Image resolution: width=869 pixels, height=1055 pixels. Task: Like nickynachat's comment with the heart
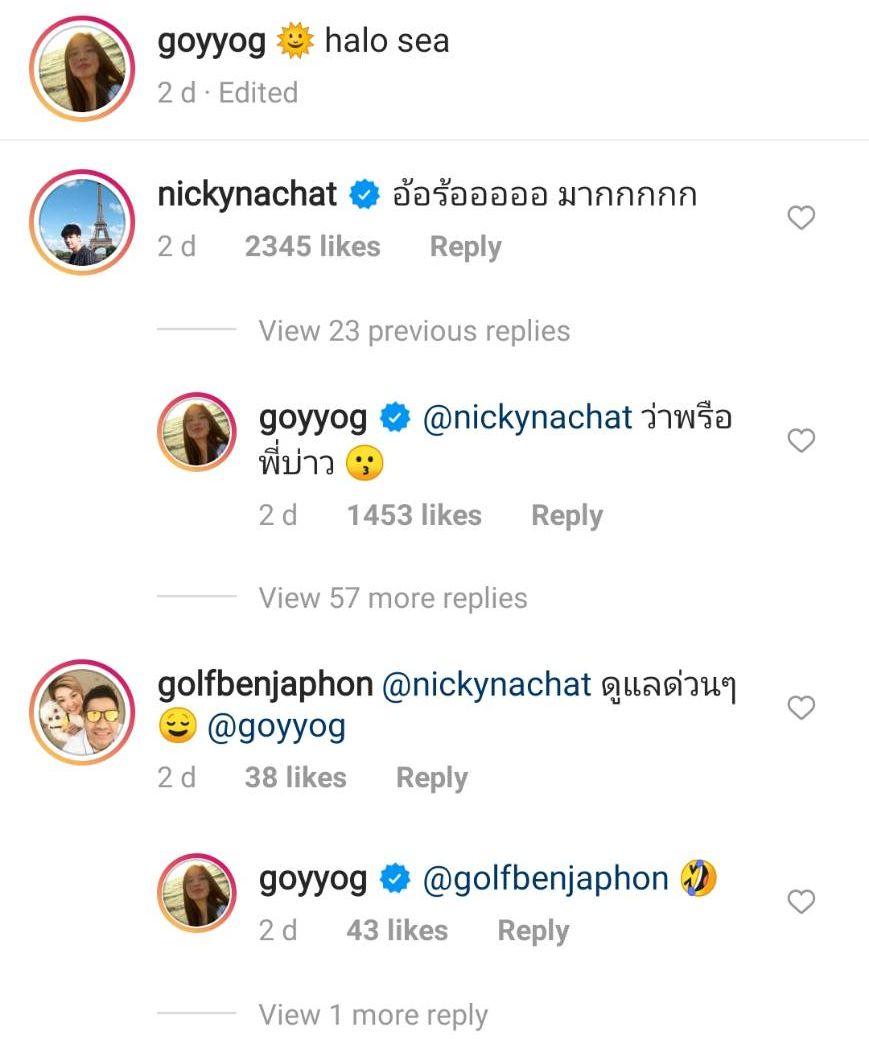point(801,218)
